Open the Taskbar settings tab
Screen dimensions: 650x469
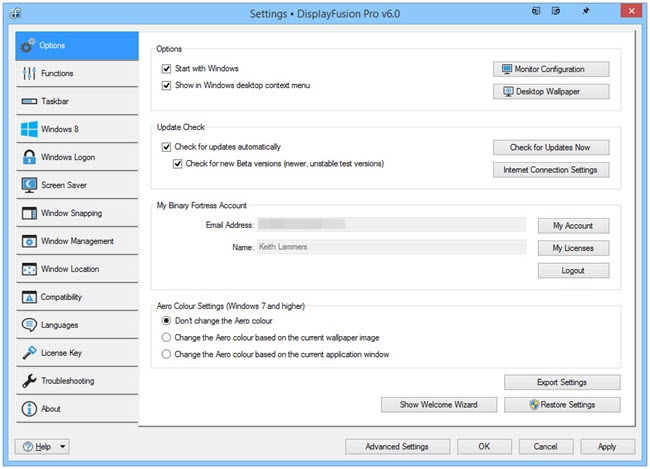pyautogui.click(x=77, y=101)
